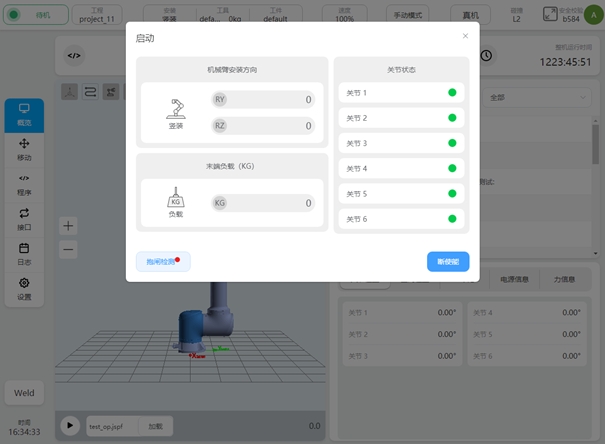Click the 负载 KG weight icon
Image resolution: width=605 pixels, height=444 pixels.
[176, 198]
